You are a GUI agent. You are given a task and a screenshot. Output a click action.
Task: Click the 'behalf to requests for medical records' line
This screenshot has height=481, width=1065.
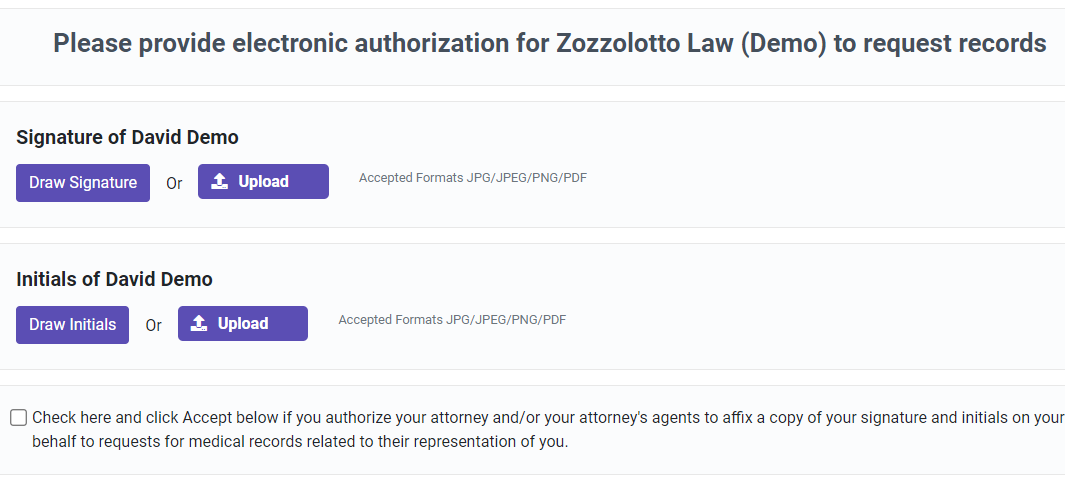tap(300, 441)
